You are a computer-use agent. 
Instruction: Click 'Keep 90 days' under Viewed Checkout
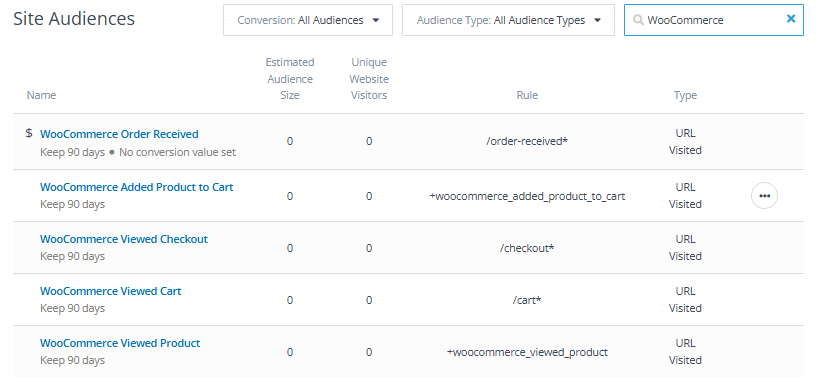point(72,256)
